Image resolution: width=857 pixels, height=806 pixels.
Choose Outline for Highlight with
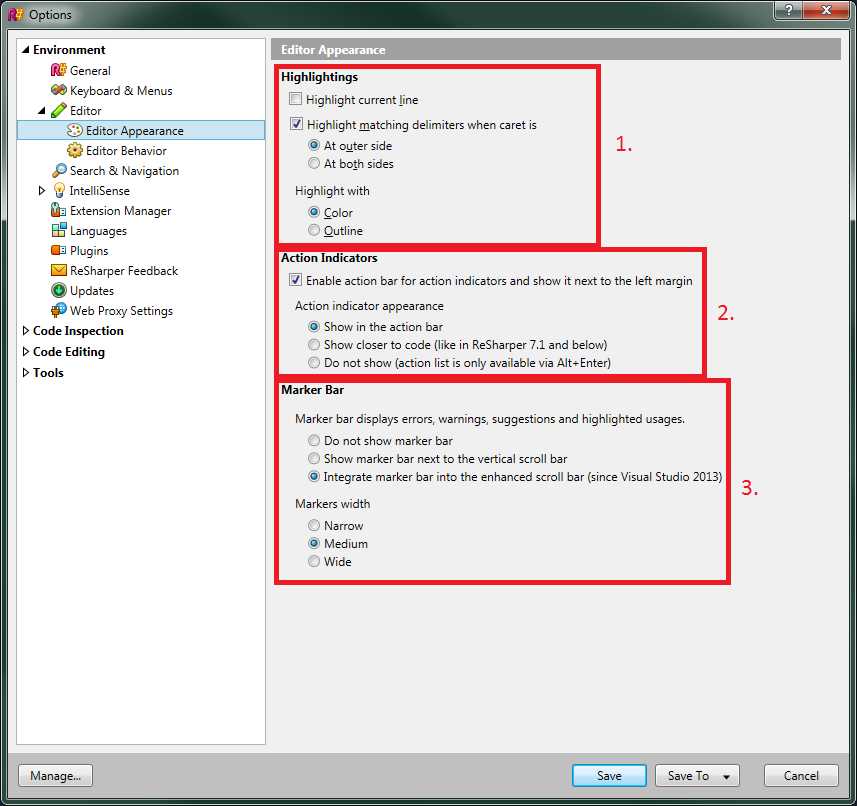(x=313, y=231)
